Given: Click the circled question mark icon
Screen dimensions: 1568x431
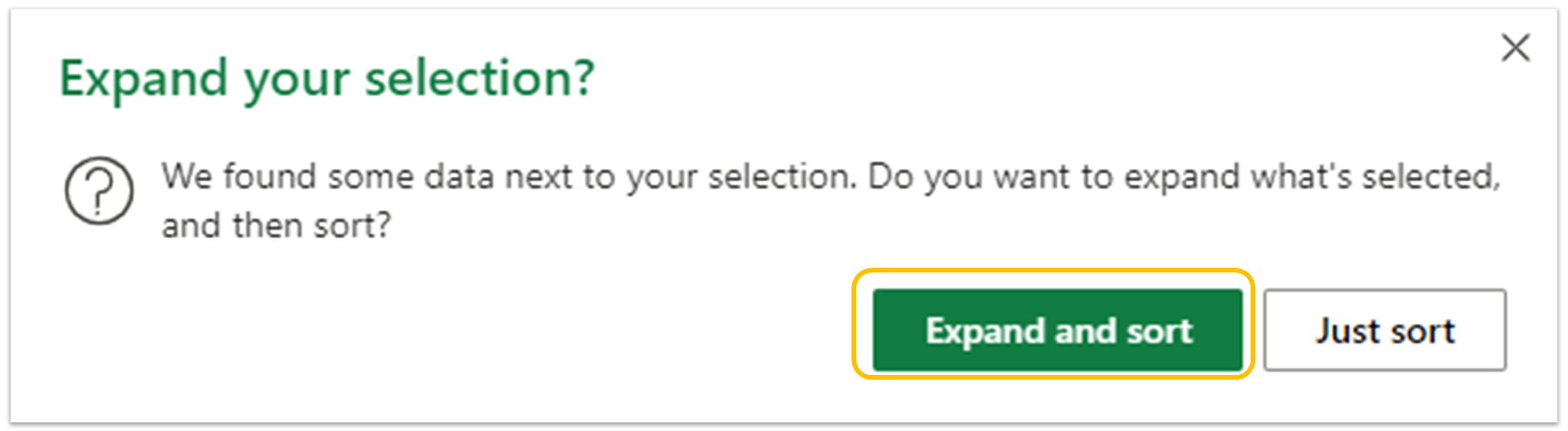Looking at the screenshot, I should [99, 190].
